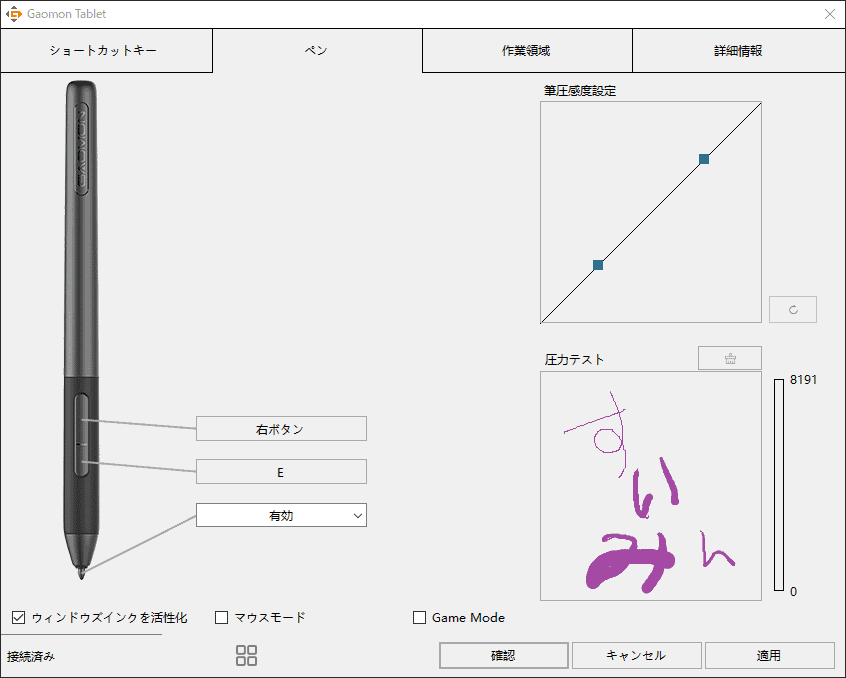Apply changes with the 適用 button
Image resolution: width=846 pixels, height=678 pixels.
pyautogui.click(x=769, y=655)
